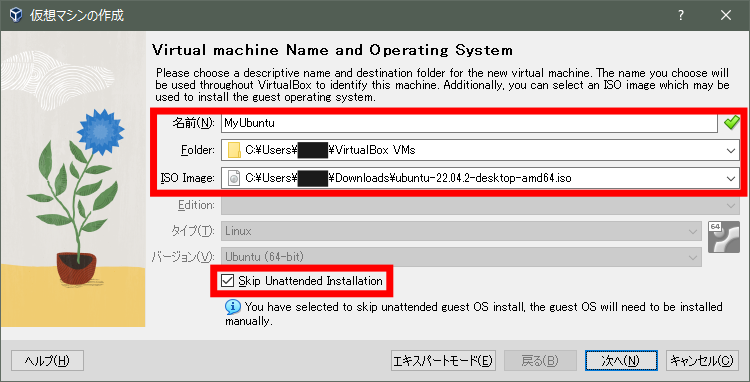The image size is (750, 382).
Task: Click the VirtualBox VMs folder path text
Action: pyautogui.click(x=330, y=151)
